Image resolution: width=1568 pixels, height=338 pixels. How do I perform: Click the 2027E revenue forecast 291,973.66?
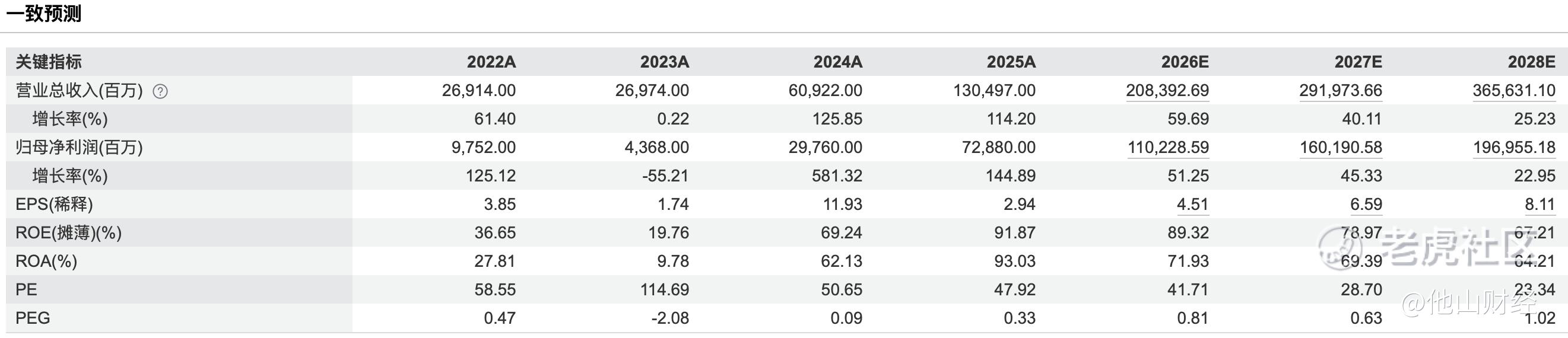click(1340, 91)
